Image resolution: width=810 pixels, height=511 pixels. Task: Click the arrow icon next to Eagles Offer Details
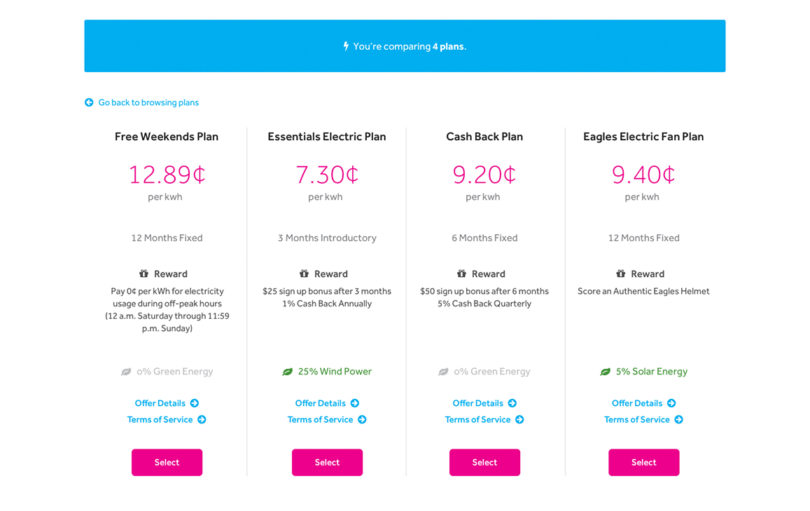click(x=672, y=403)
